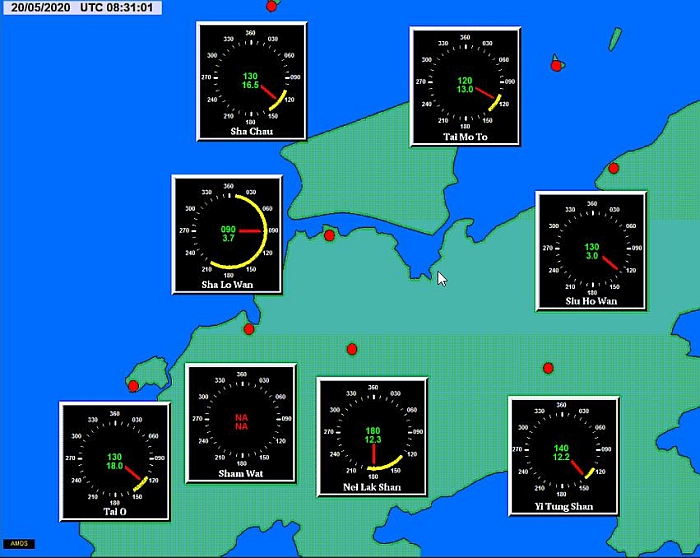Click the Yi Tung Shan station name label
Viewport: 700px width, 558px height.
click(x=564, y=506)
